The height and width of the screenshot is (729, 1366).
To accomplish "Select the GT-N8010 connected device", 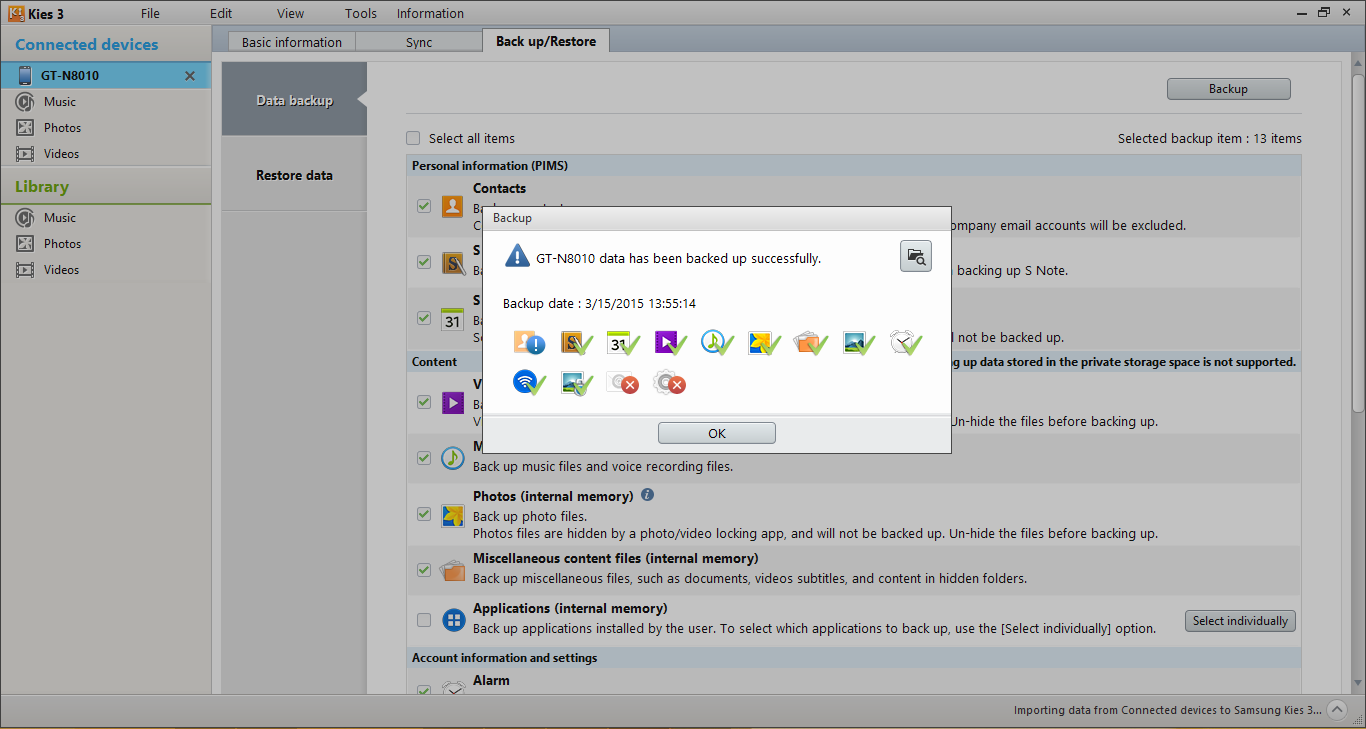I will [105, 75].
